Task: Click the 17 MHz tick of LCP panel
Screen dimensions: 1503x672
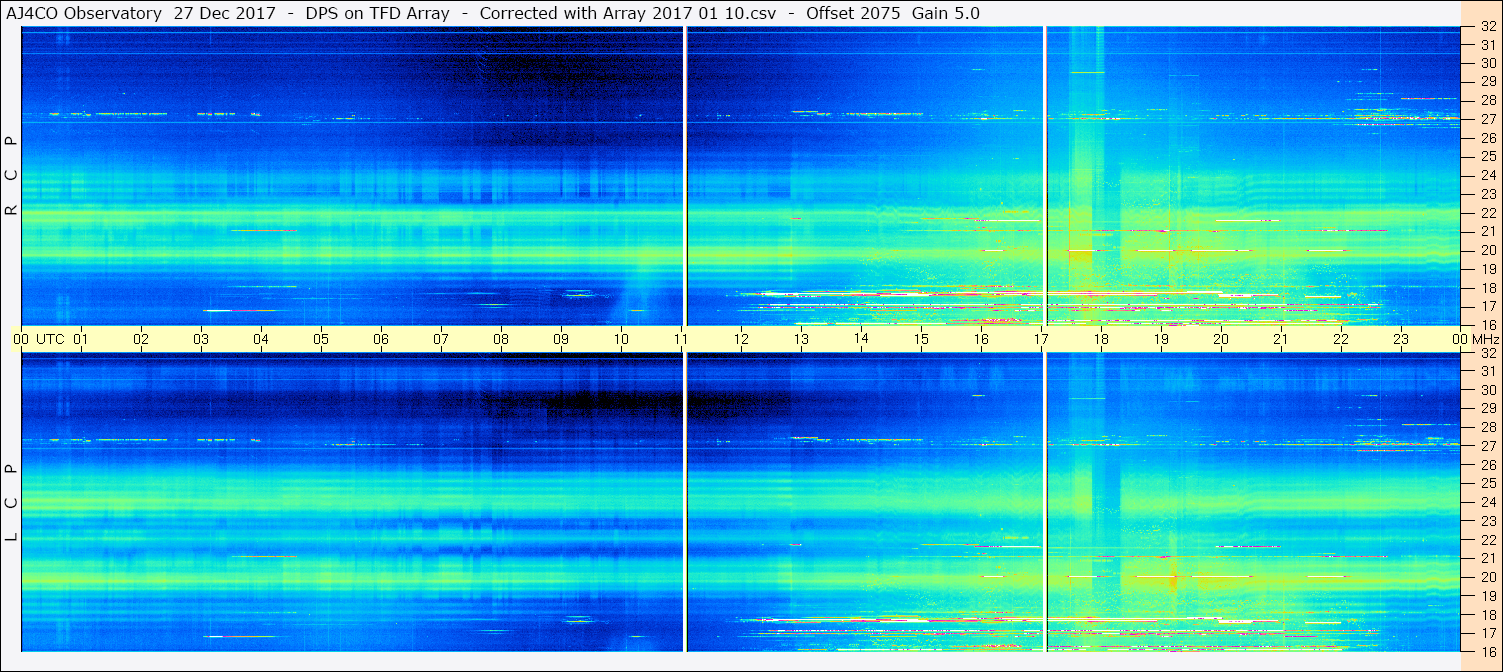Action: (x=1488, y=633)
